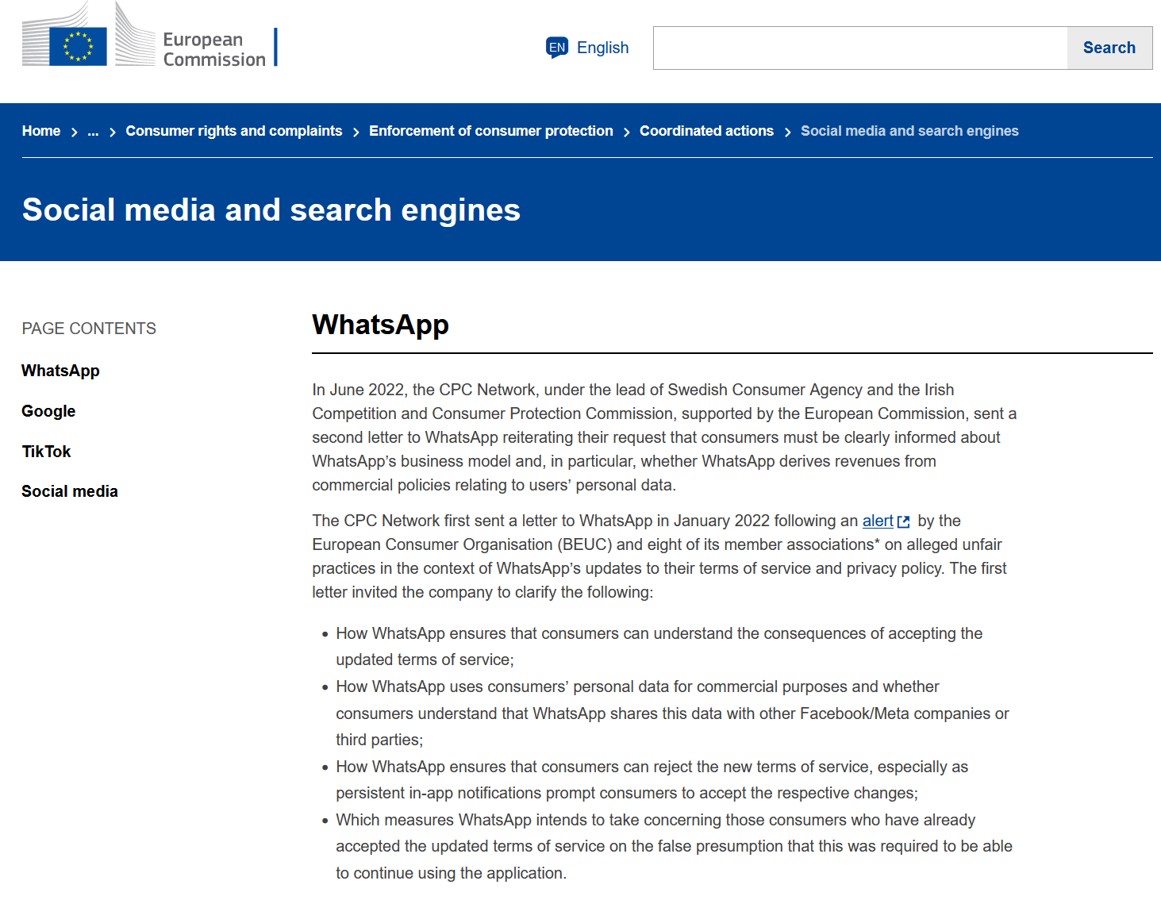Screen dimensions: 1161x900
Task: Click bullet about understanding consequences of accepting
Action: (659, 647)
